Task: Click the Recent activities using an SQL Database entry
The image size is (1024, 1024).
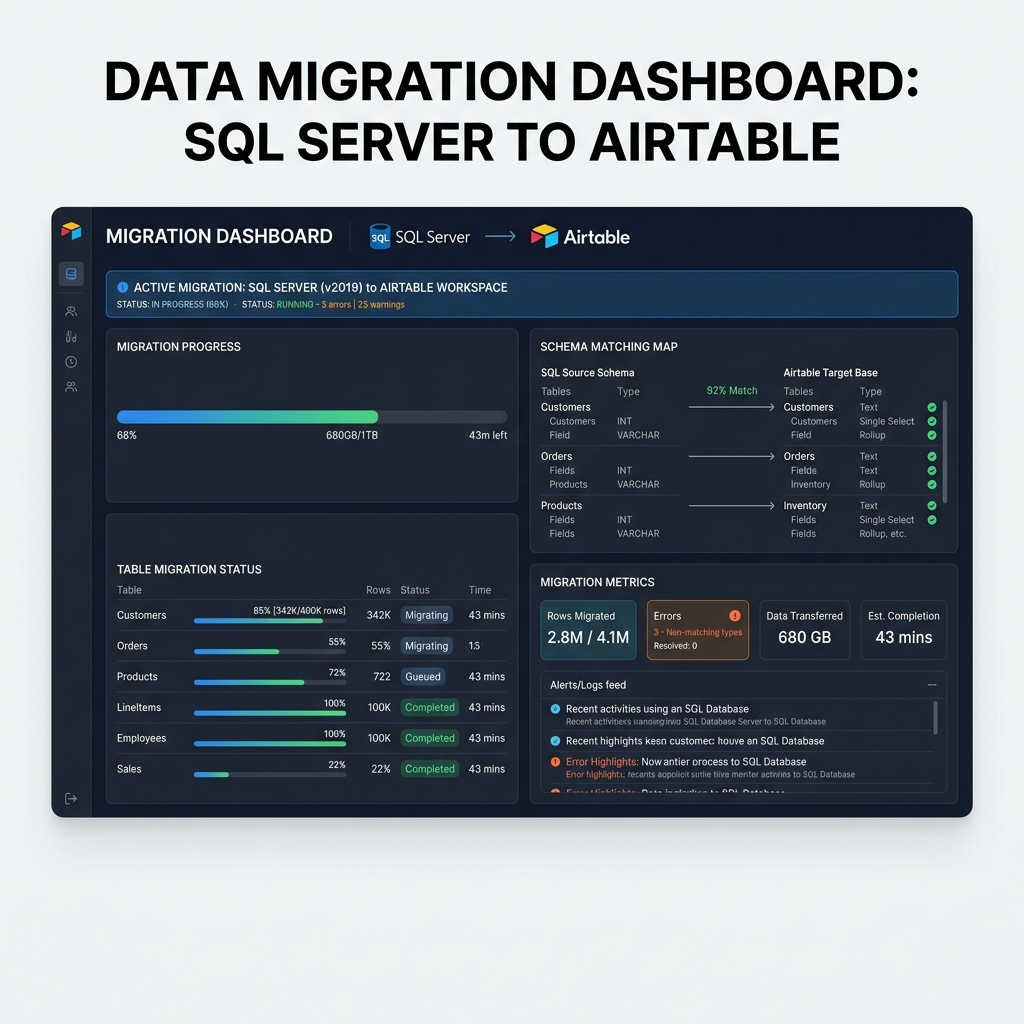Action: pos(657,709)
